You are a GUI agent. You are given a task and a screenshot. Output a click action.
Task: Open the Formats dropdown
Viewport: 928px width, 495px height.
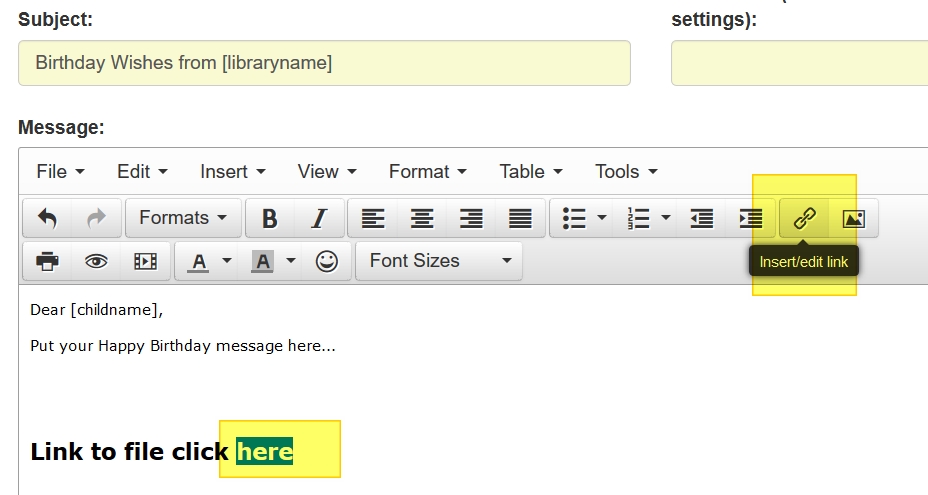183,218
